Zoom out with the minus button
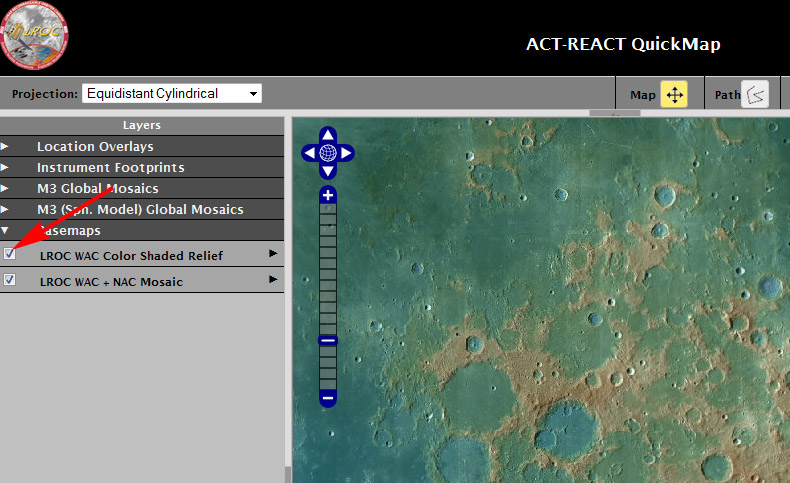 click(x=328, y=398)
